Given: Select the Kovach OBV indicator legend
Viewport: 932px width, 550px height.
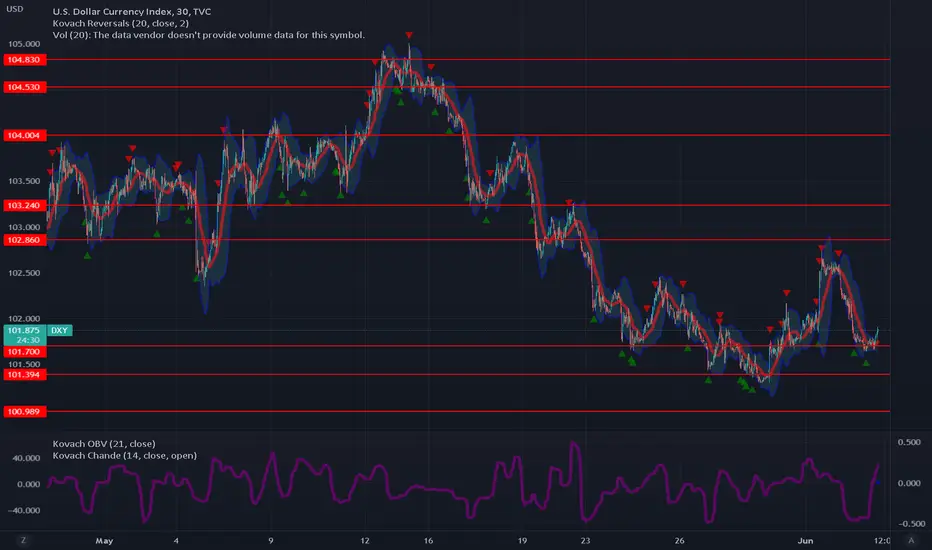Looking at the screenshot, I should (104, 444).
